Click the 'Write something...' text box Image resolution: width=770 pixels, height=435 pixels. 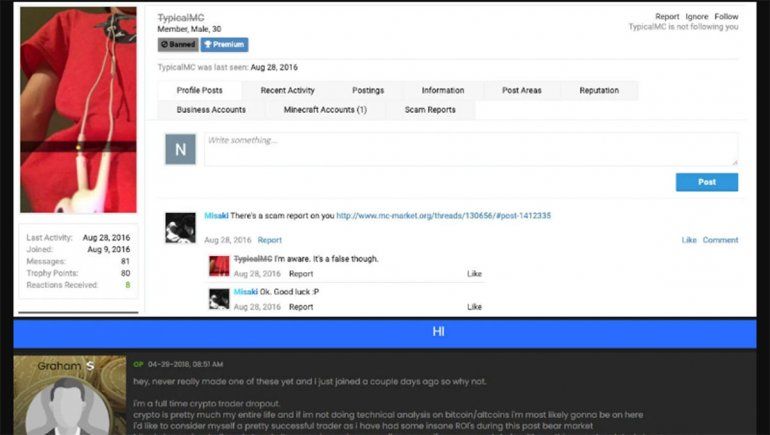pos(470,149)
